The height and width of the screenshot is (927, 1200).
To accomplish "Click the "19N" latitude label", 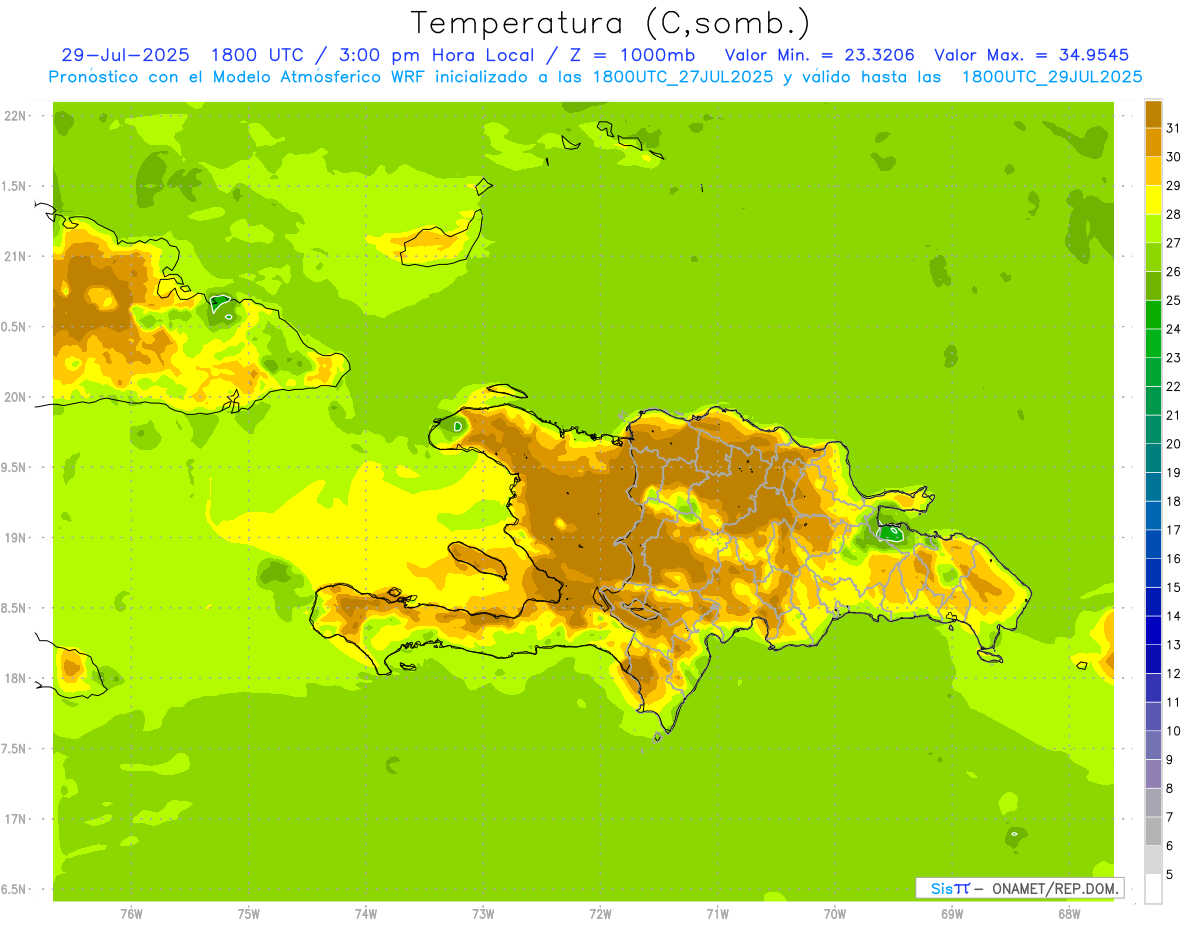I will coord(16,538).
